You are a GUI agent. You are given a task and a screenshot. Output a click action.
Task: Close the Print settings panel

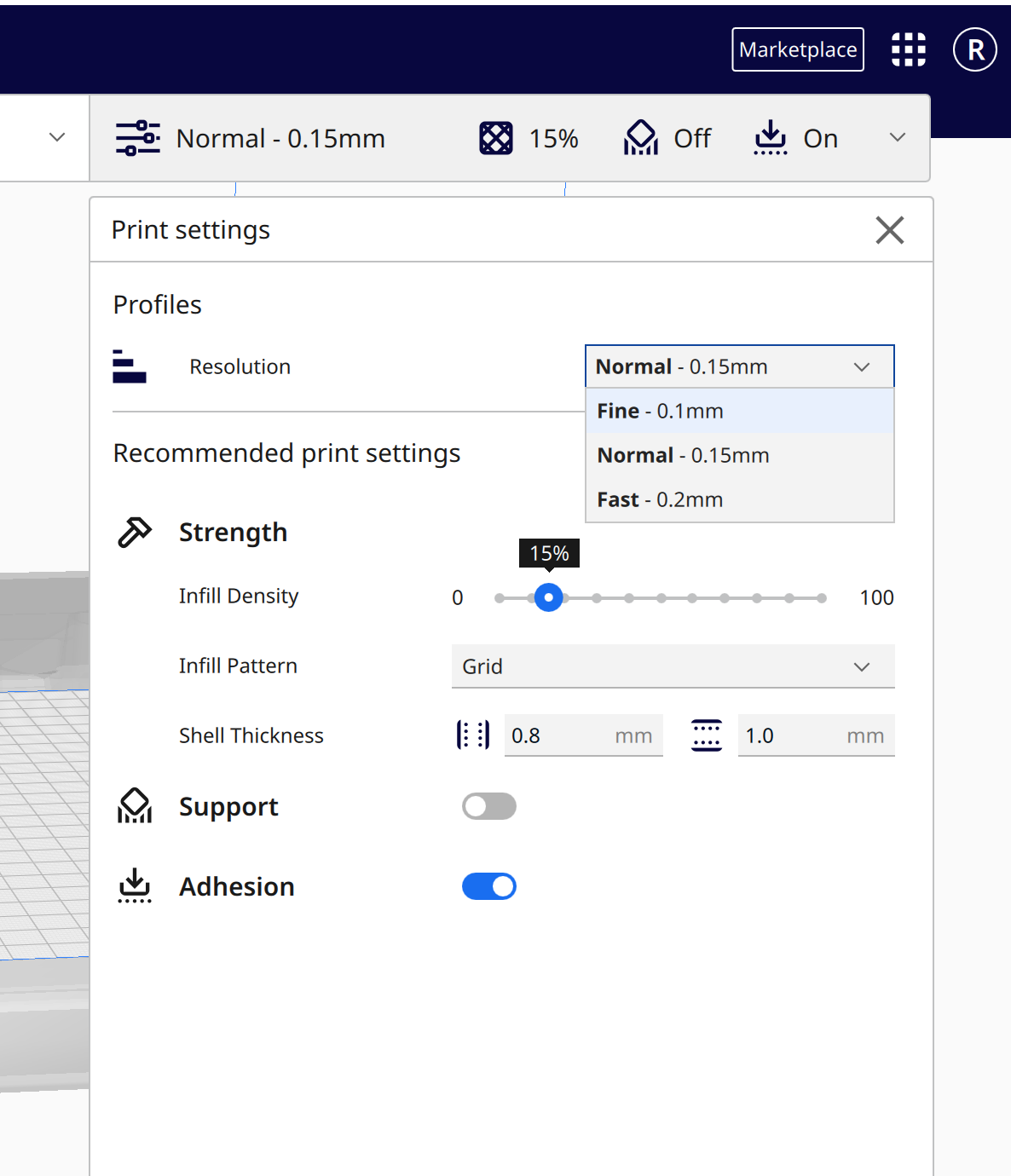(889, 230)
